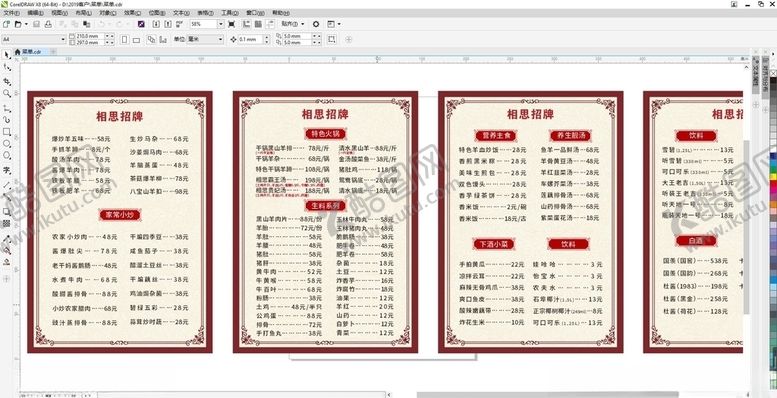
Task: Click the Export icon
Action: (168, 24)
